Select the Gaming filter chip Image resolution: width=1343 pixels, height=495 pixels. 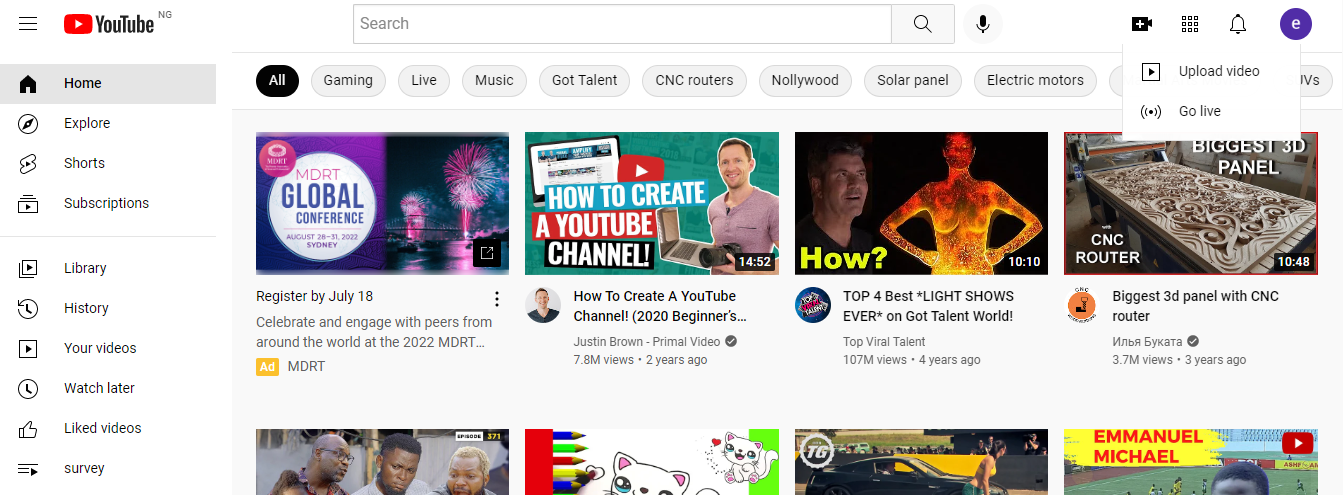[x=348, y=80]
